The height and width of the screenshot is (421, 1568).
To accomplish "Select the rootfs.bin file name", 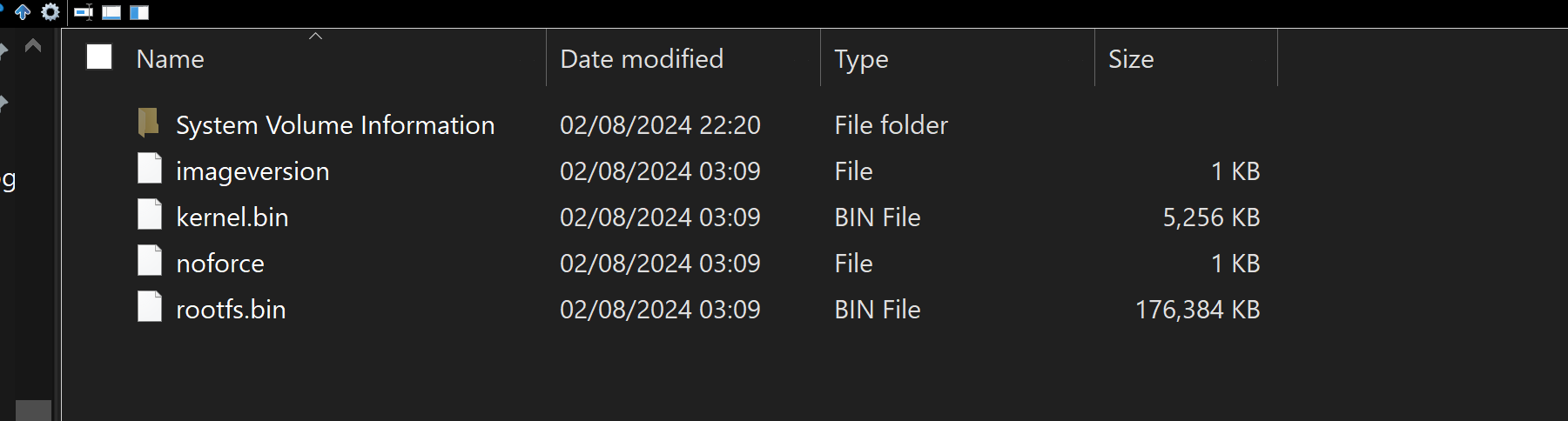I will click(231, 309).
